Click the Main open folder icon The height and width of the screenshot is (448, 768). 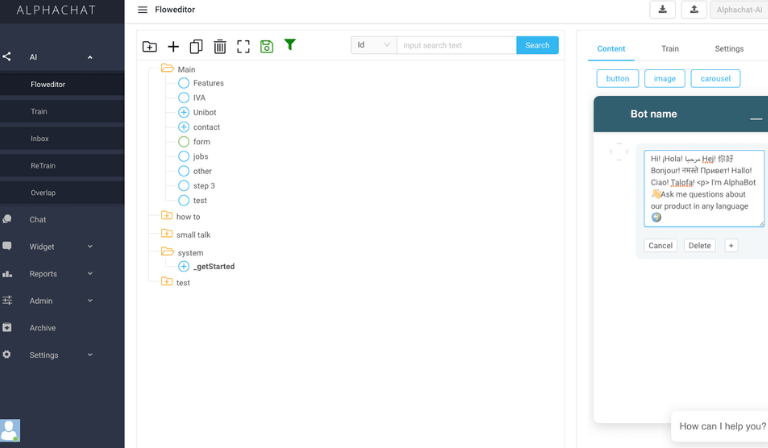pyautogui.click(x=168, y=68)
